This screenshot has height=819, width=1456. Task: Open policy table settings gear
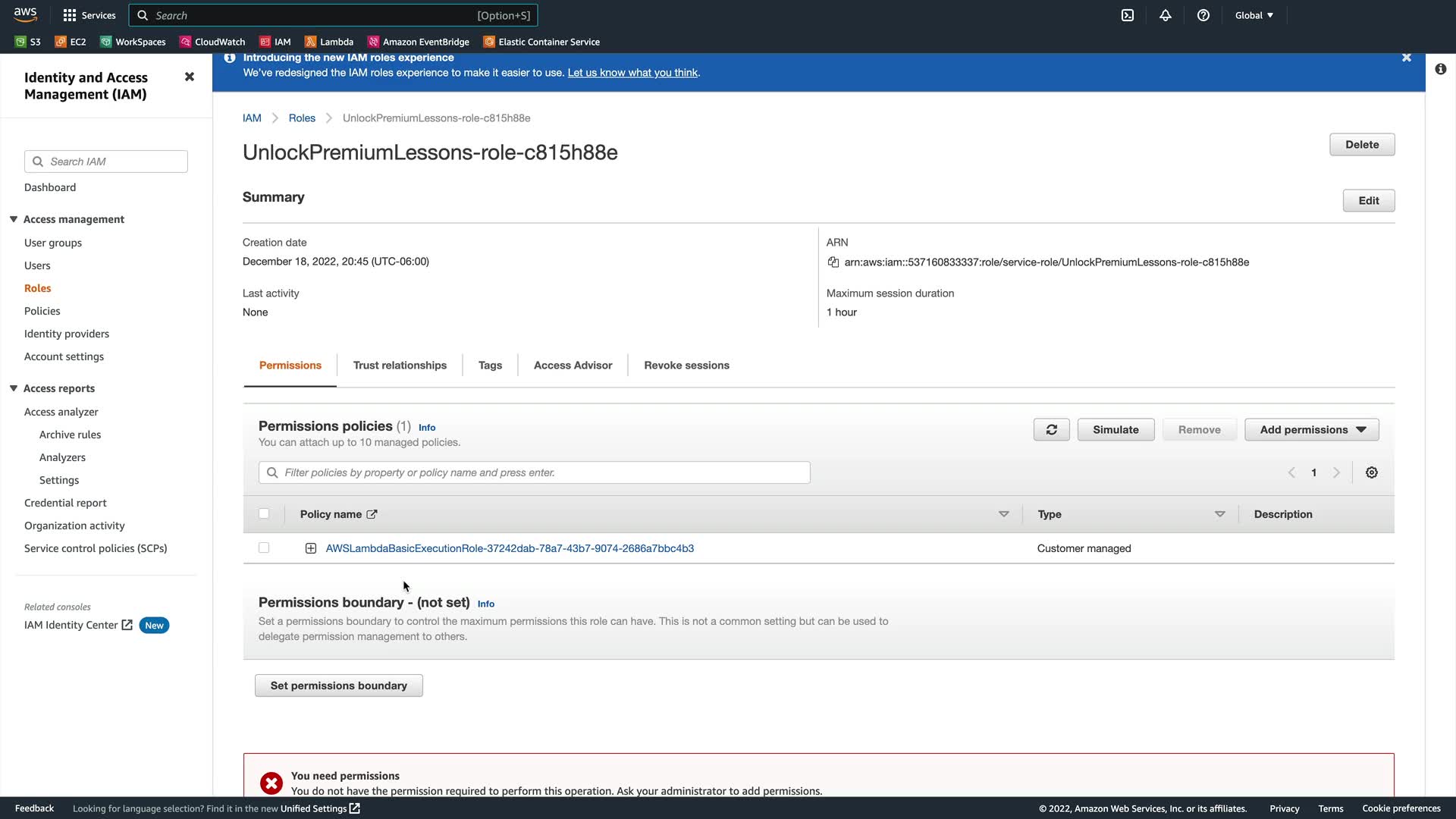point(1372,472)
